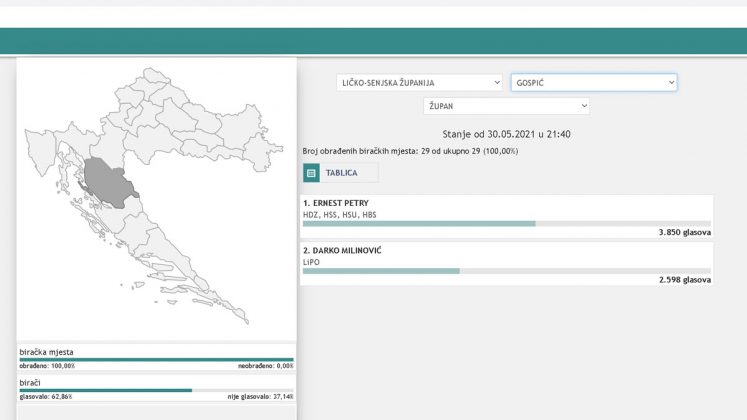Click the TABLICA button label
747x420 pixels.
(x=341, y=173)
